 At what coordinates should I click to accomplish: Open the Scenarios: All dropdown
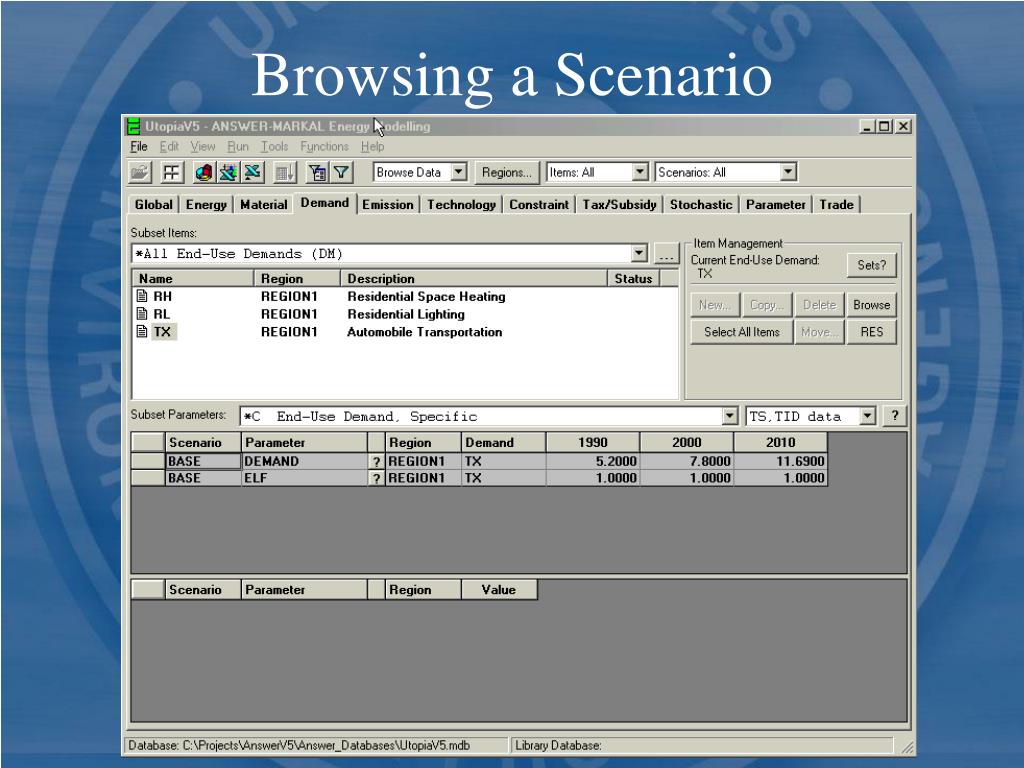point(788,172)
